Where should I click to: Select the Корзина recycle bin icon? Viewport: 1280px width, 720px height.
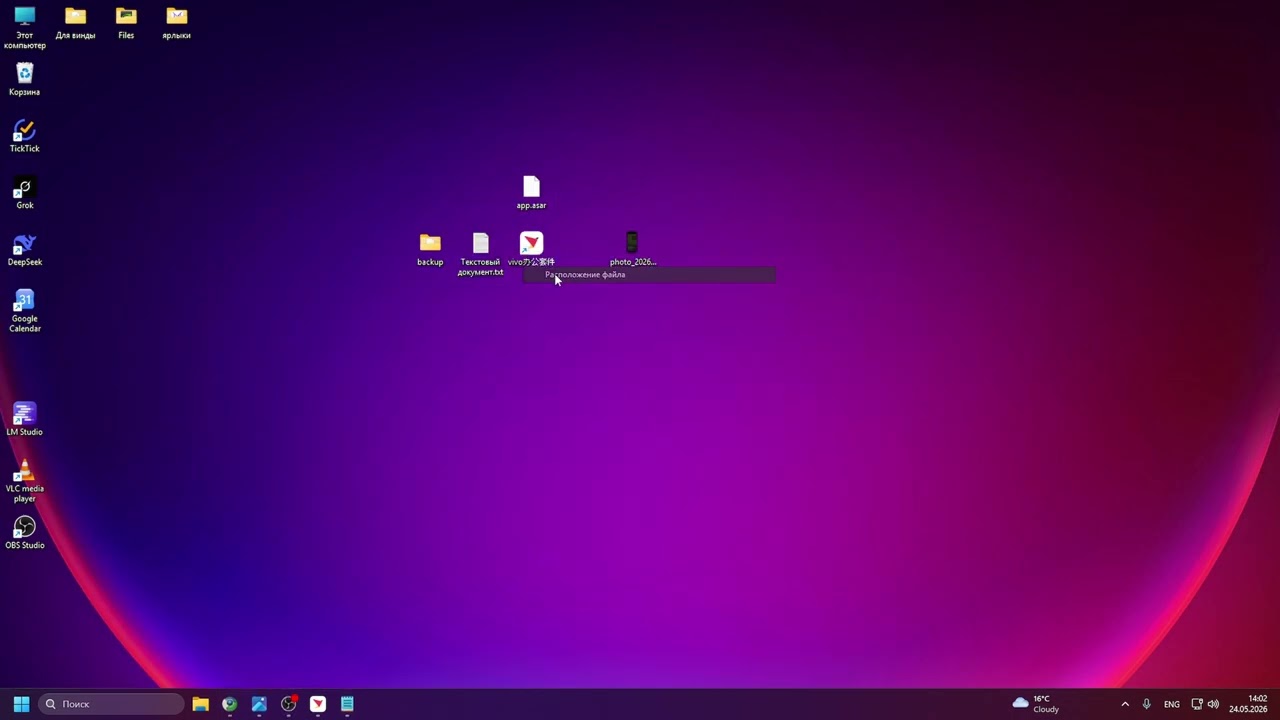[25, 80]
